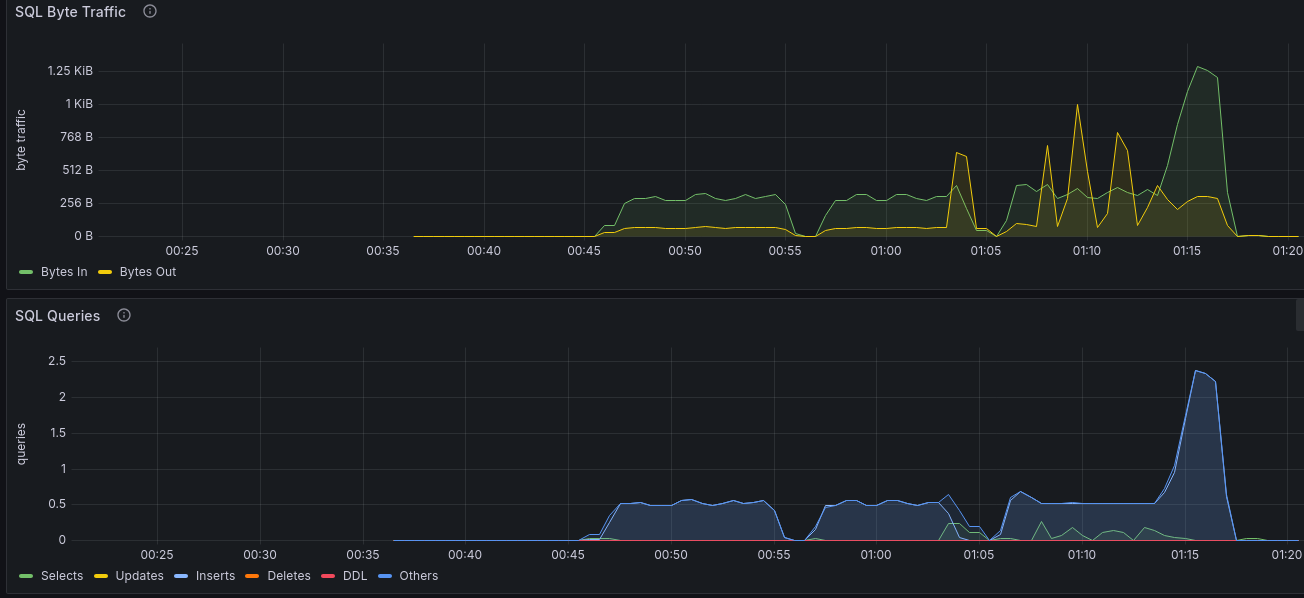
Task: Click the scrollbar handle beside SQL Queries panel
Action: [1299, 315]
